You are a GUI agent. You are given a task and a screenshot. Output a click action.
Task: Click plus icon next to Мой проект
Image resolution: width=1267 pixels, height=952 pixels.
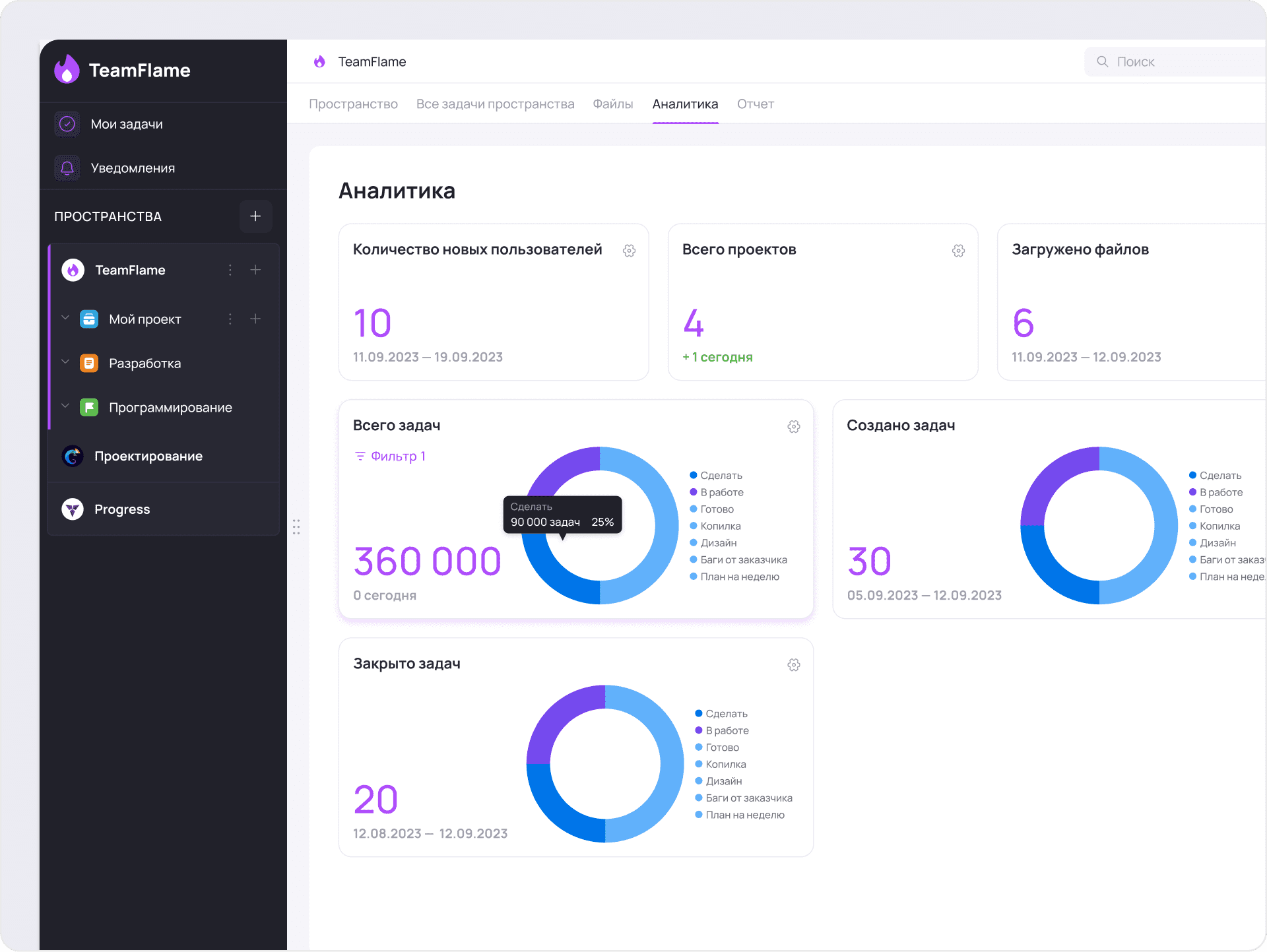(x=255, y=319)
